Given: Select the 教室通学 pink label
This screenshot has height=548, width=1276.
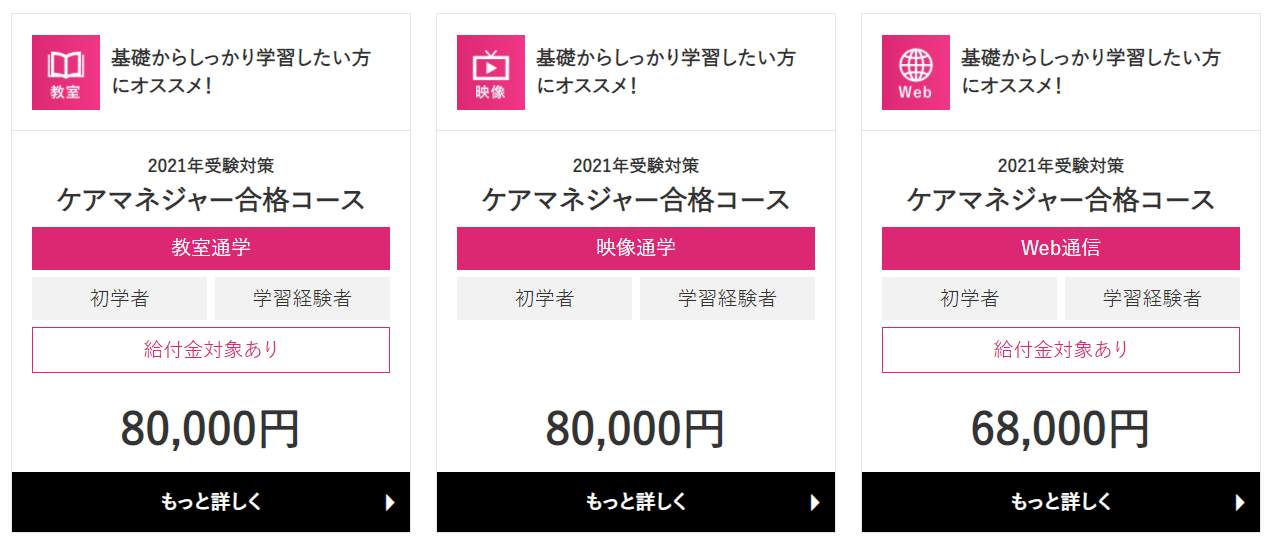Looking at the screenshot, I should coord(211,248).
